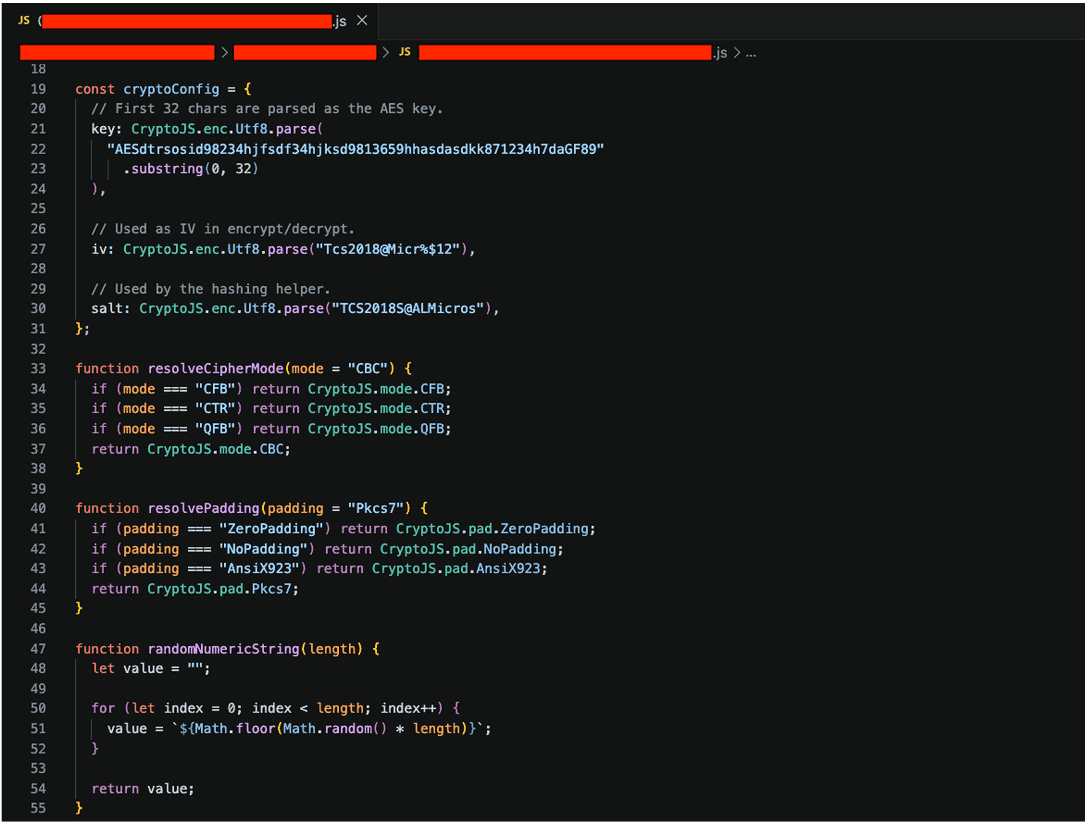Viewport: 1086px width, 822px height.
Task: Select the second redacted breadcrumb segment
Action: tap(305, 53)
